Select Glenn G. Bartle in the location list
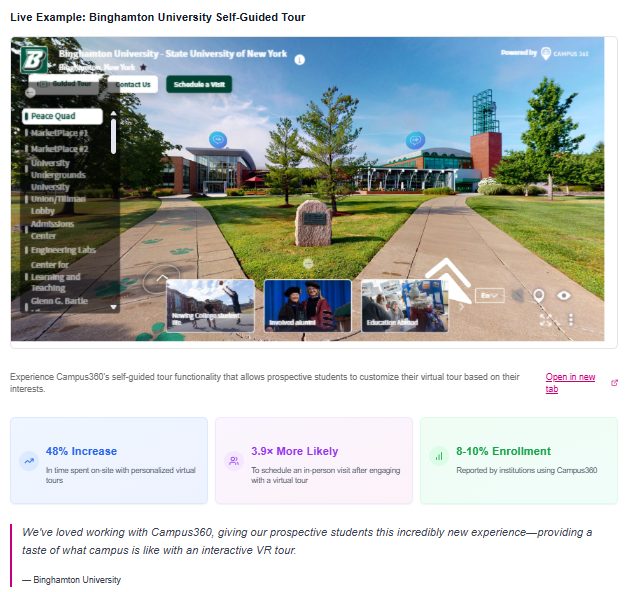The width and height of the screenshot is (626, 592). [x=57, y=301]
